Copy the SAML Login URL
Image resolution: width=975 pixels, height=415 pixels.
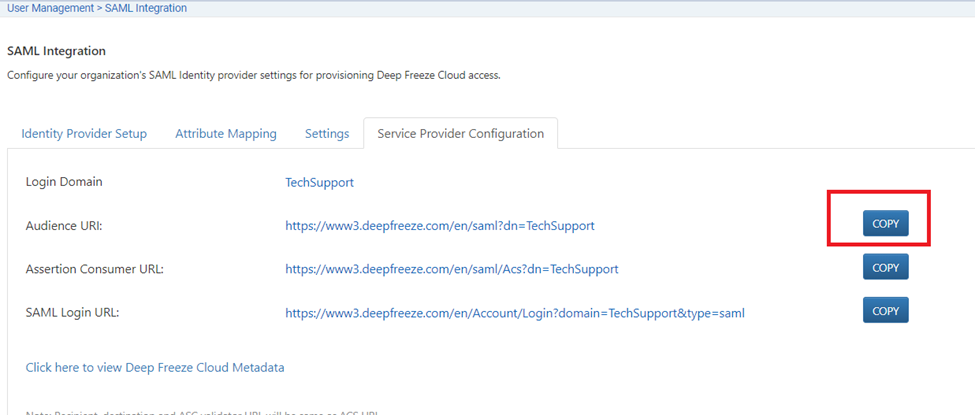pyautogui.click(x=885, y=311)
